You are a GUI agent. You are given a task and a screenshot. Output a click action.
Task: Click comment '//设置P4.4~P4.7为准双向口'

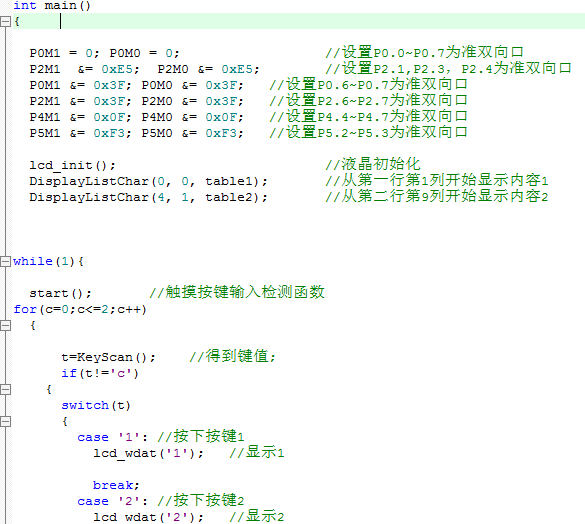(x=369, y=117)
